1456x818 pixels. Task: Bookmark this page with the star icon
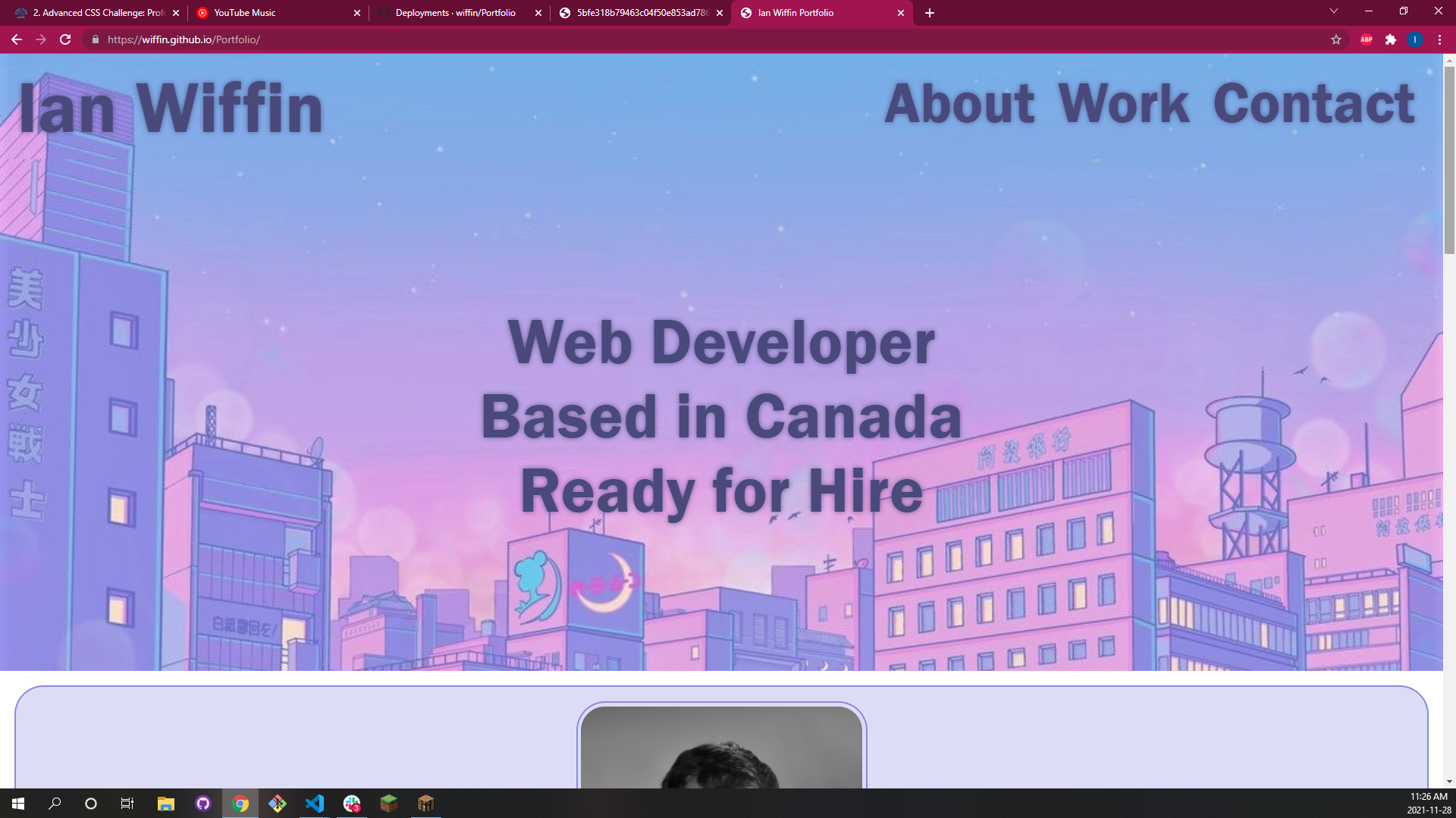point(1335,39)
